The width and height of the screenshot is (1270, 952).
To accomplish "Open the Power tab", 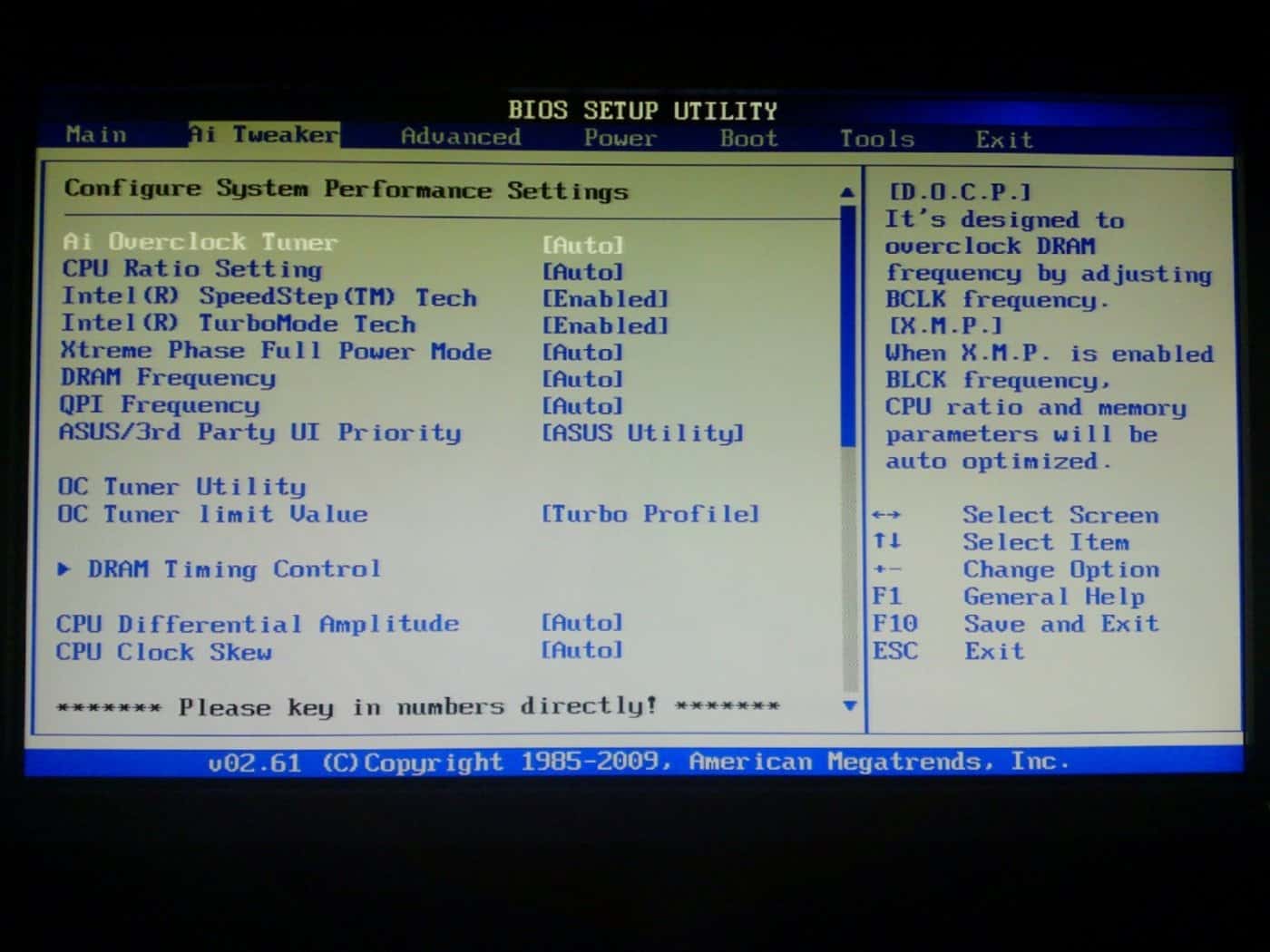I will (x=620, y=138).
